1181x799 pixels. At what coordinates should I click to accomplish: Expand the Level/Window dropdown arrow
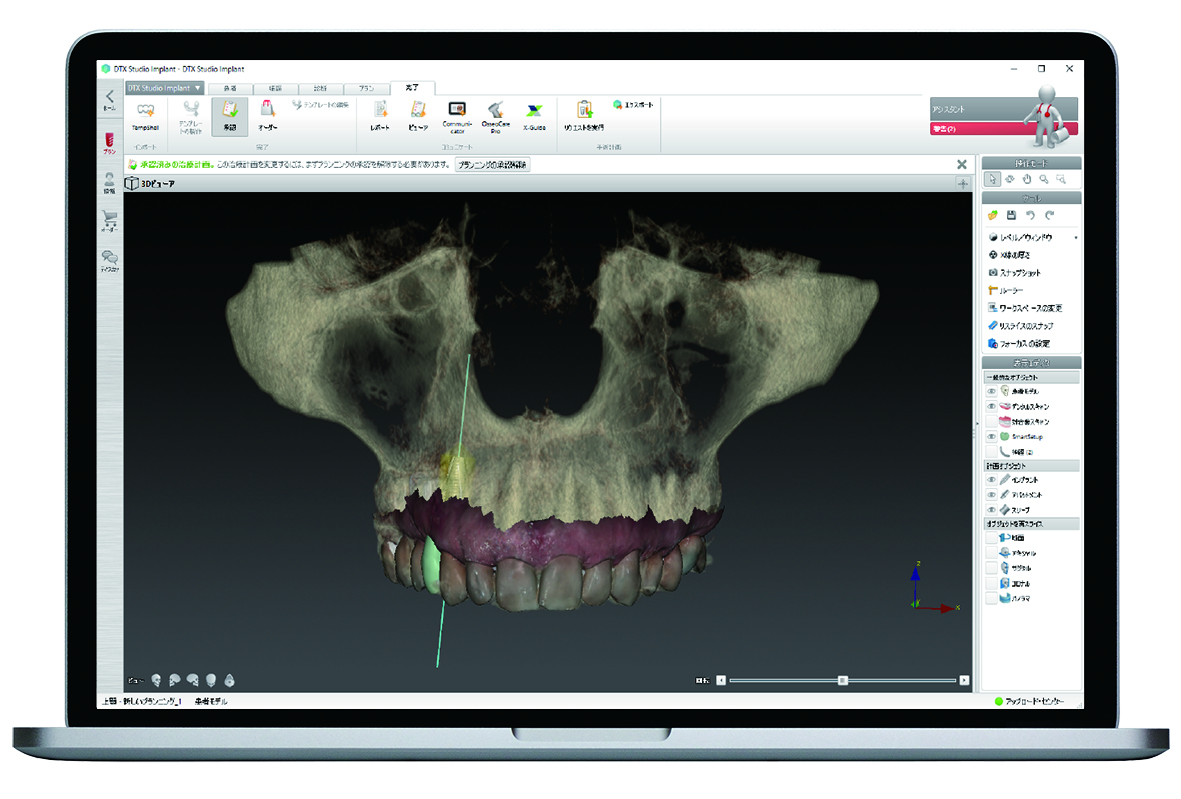(x=1076, y=238)
